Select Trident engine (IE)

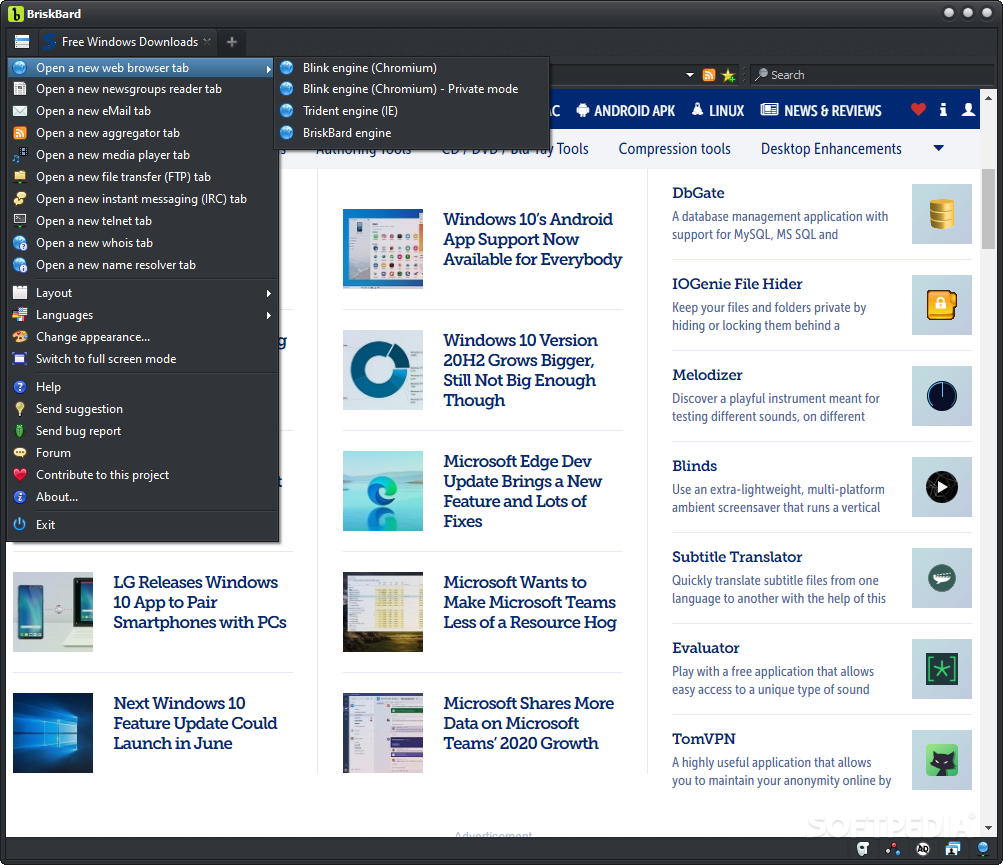pyautogui.click(x=413, y=111)
